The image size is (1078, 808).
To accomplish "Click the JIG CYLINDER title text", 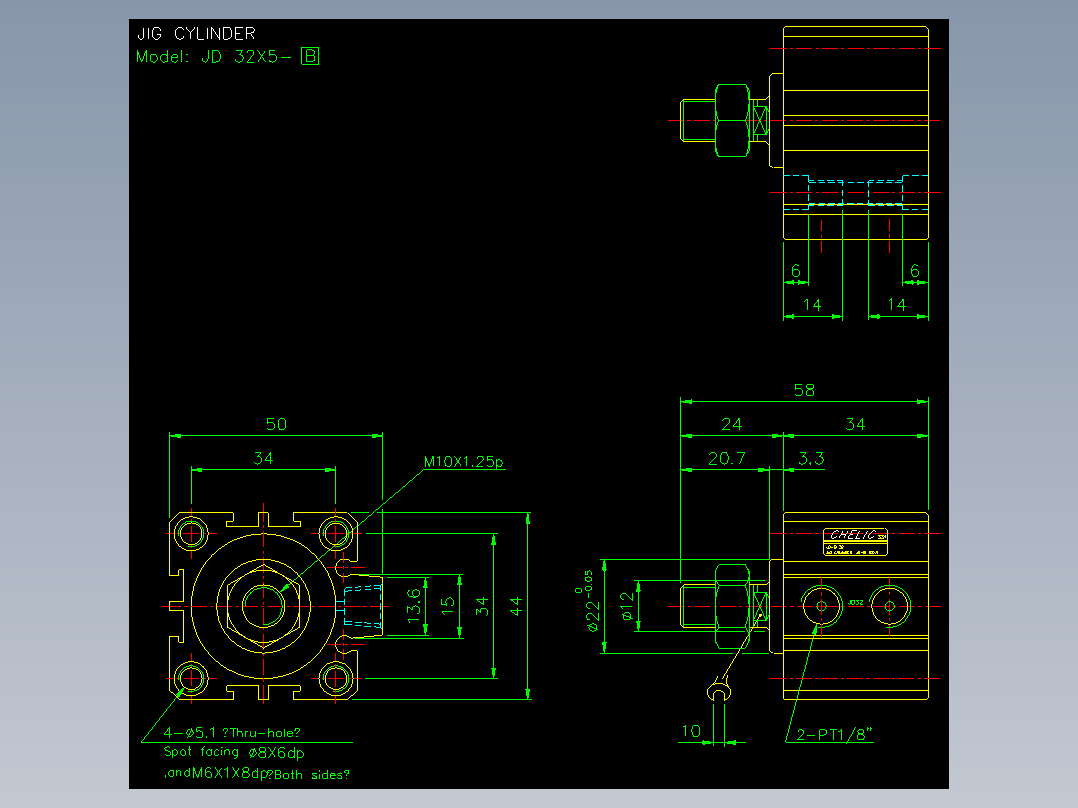I will coord(196,33).
